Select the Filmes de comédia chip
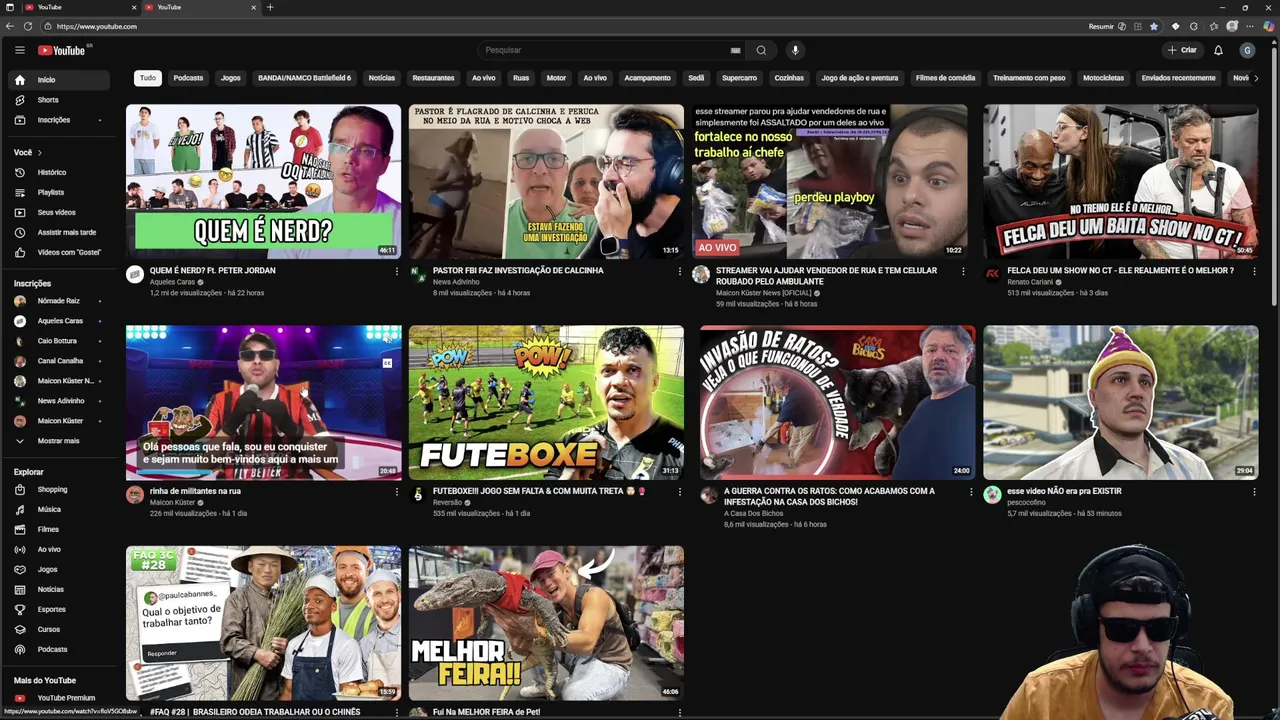 click(x=945, y=78)
